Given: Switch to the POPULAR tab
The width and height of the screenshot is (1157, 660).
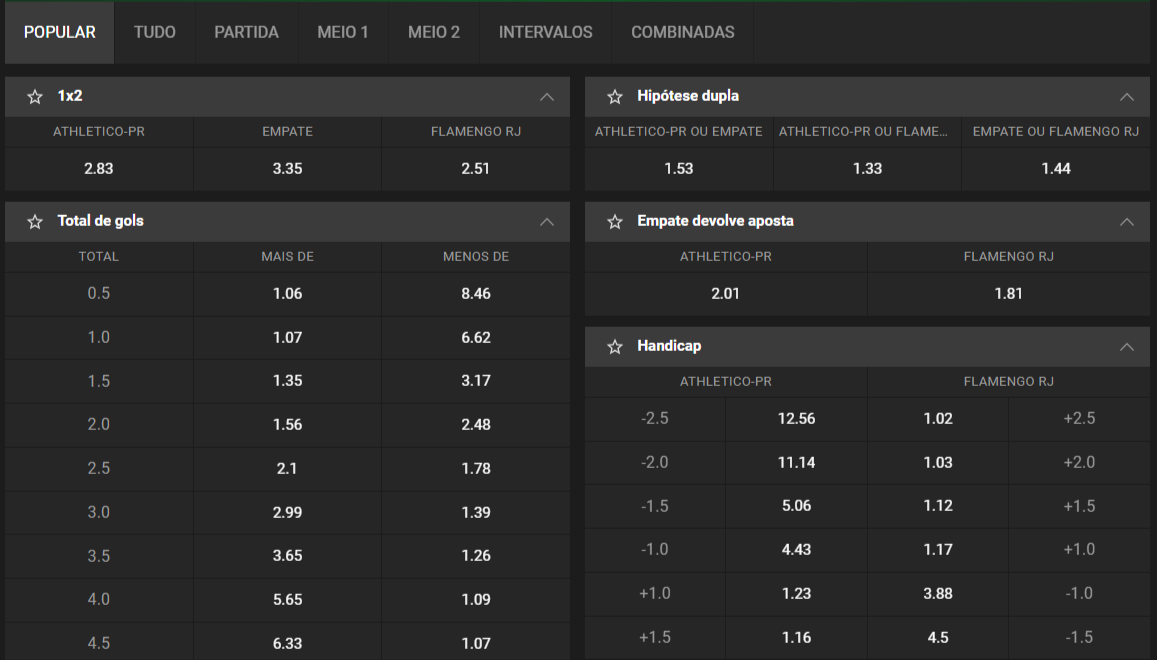Looking at the screenshot, I should (60, 32).
